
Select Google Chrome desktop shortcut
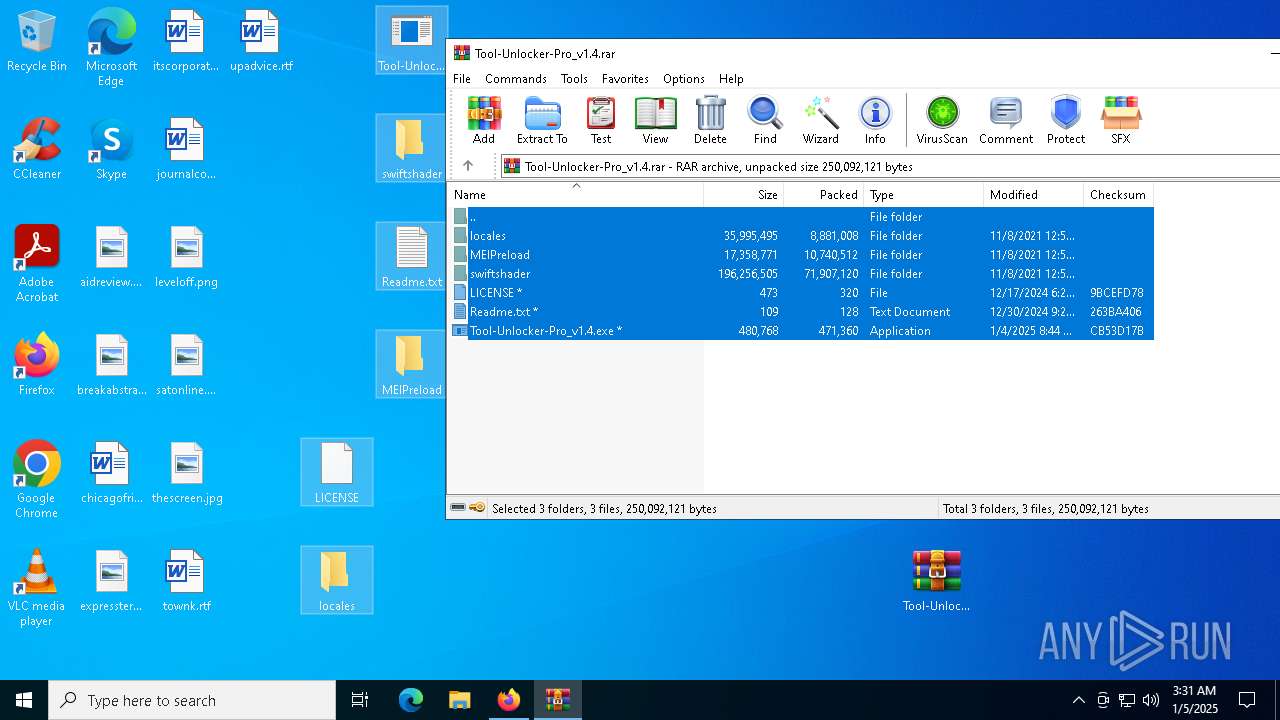[37, 480]
